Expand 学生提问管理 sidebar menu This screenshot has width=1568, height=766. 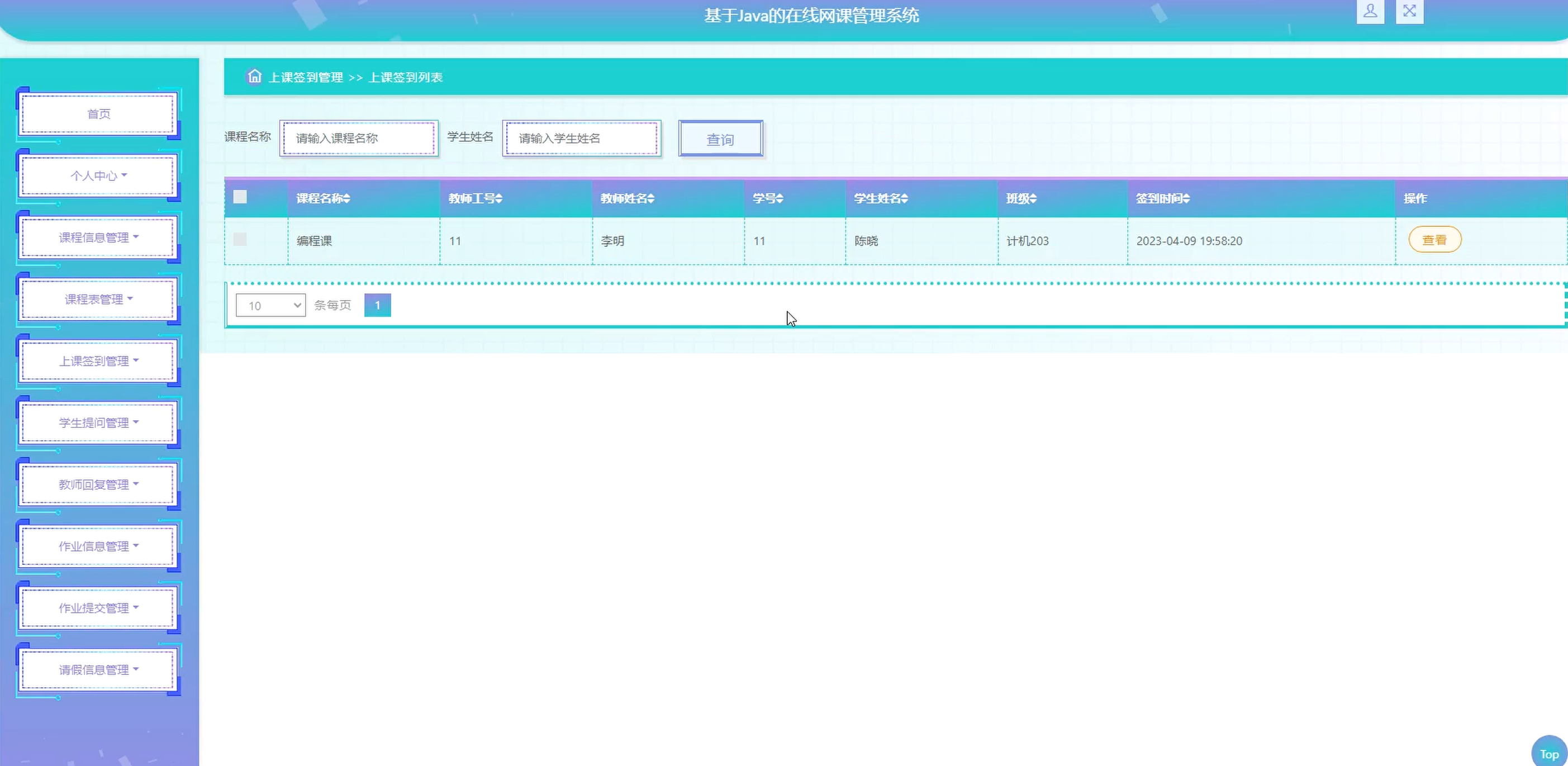coord(98,423)
